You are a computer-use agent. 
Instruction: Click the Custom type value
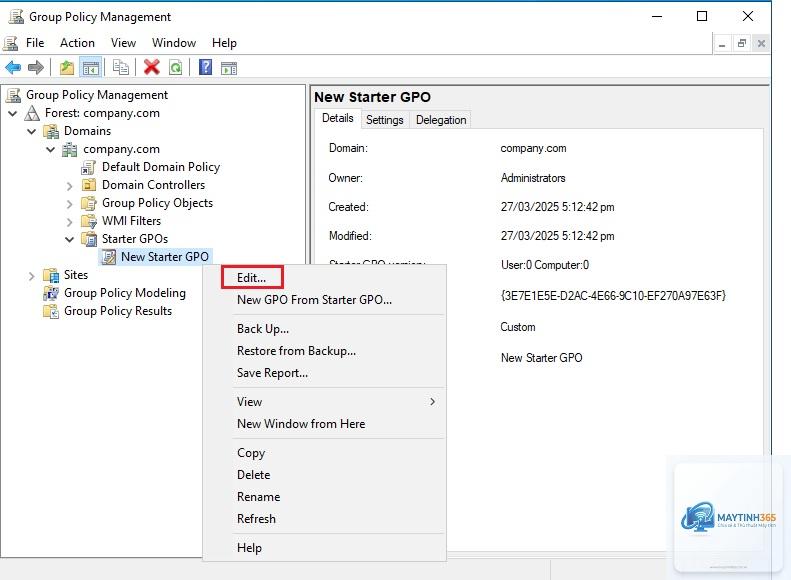pos(518,327)
